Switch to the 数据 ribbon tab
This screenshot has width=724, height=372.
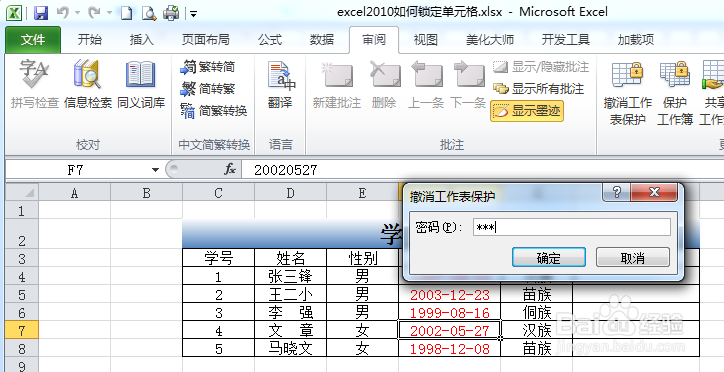[321, 40]
